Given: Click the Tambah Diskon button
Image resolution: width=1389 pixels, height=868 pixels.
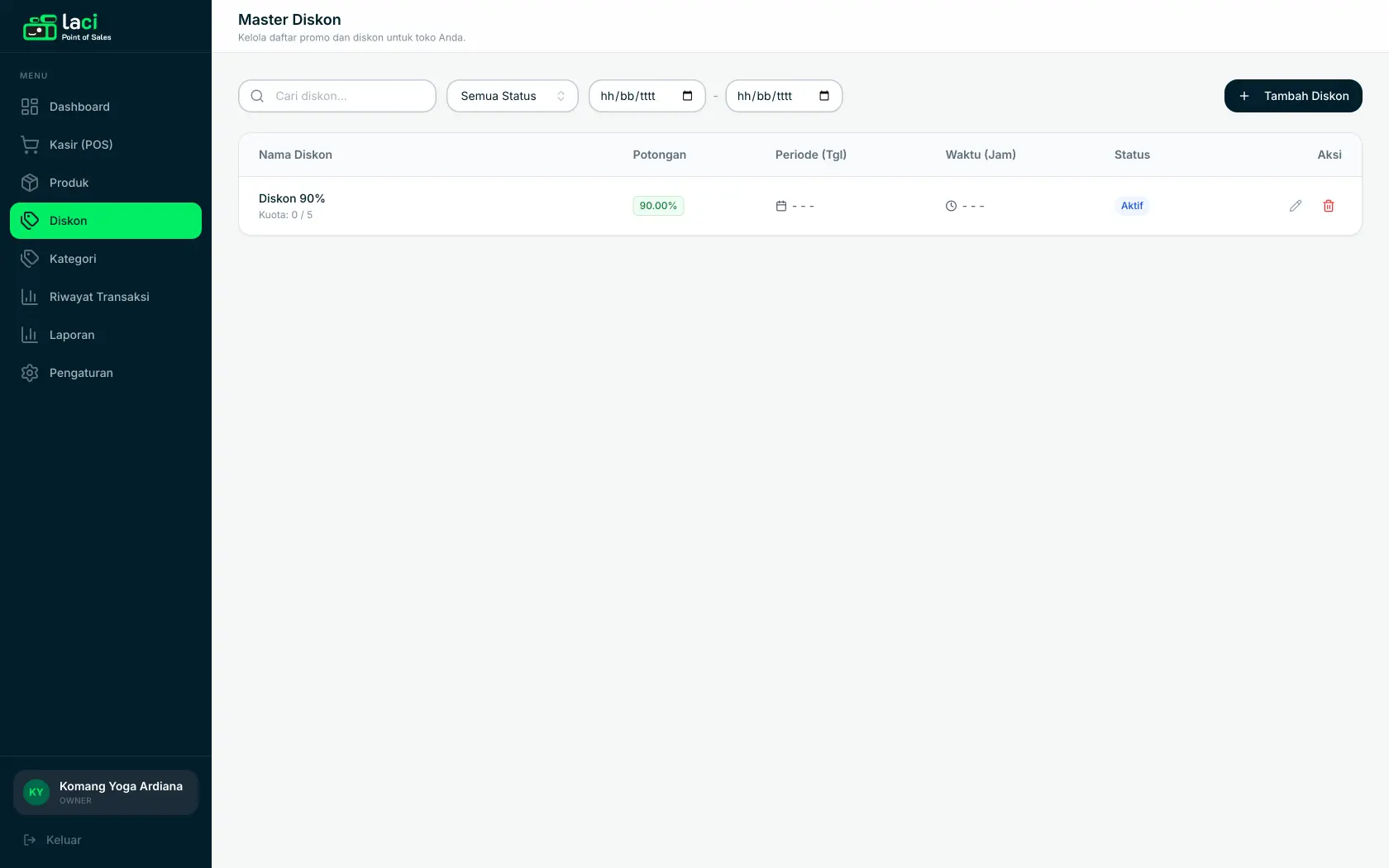Looking at the screenshot, I should (1293, 96).
